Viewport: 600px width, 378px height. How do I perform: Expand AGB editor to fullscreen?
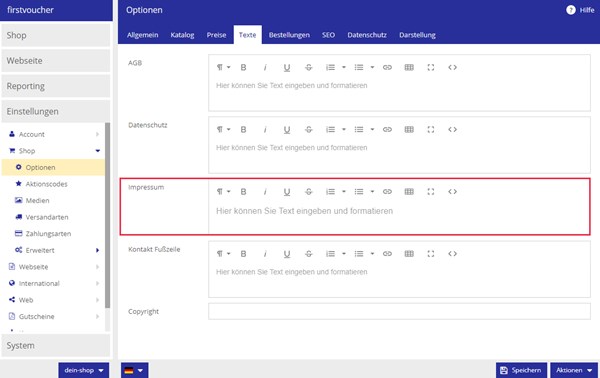point(431,68)
